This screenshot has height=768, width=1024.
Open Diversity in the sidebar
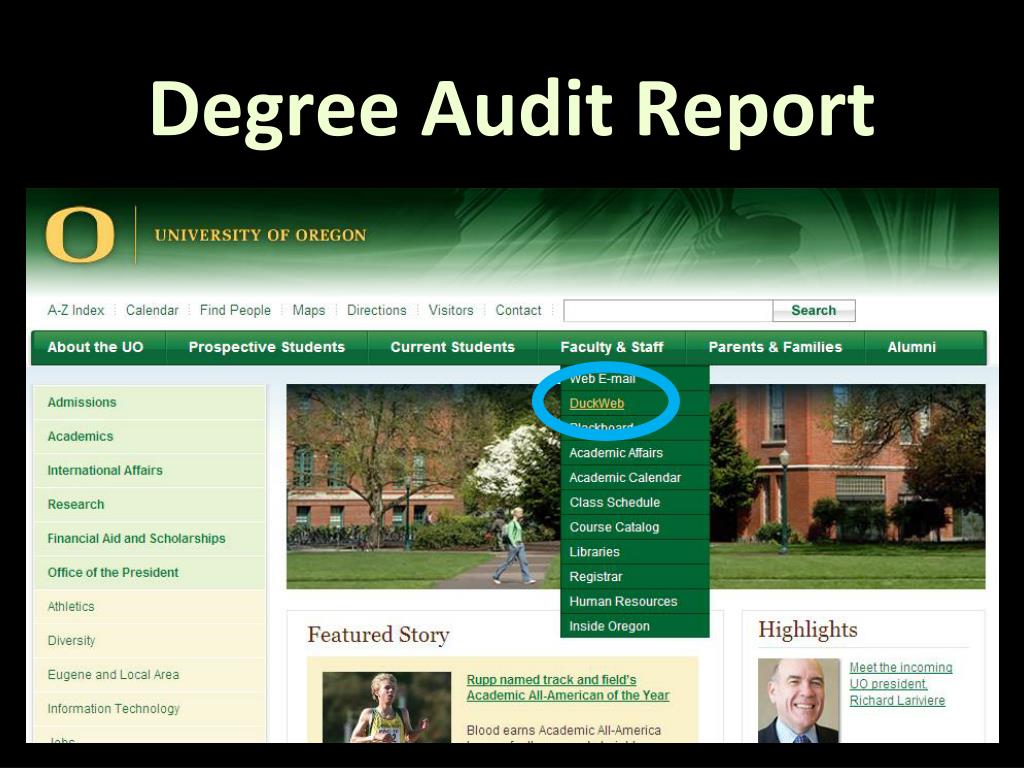[x=150, y=641]
